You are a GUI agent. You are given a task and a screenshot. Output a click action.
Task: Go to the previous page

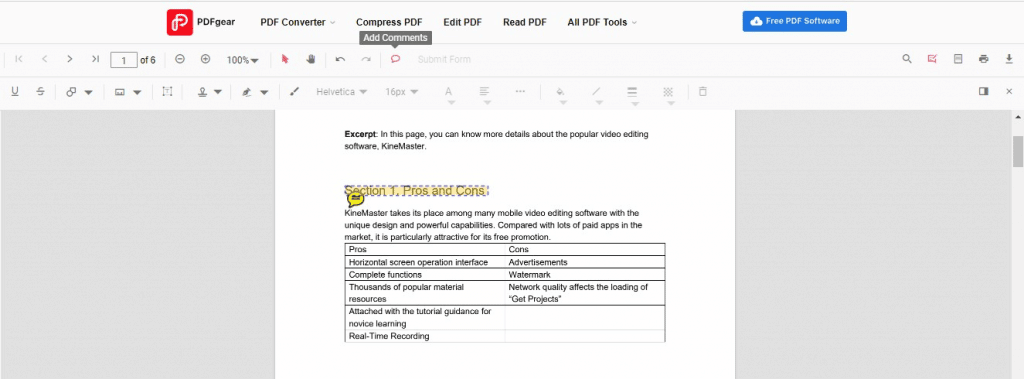(44, 59)
